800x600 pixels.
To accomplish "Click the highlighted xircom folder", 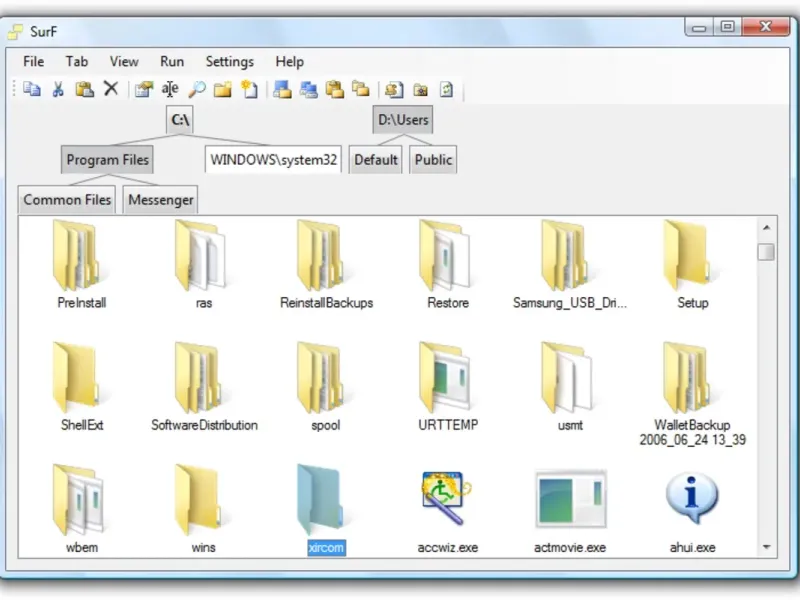I will coord(326,509).
